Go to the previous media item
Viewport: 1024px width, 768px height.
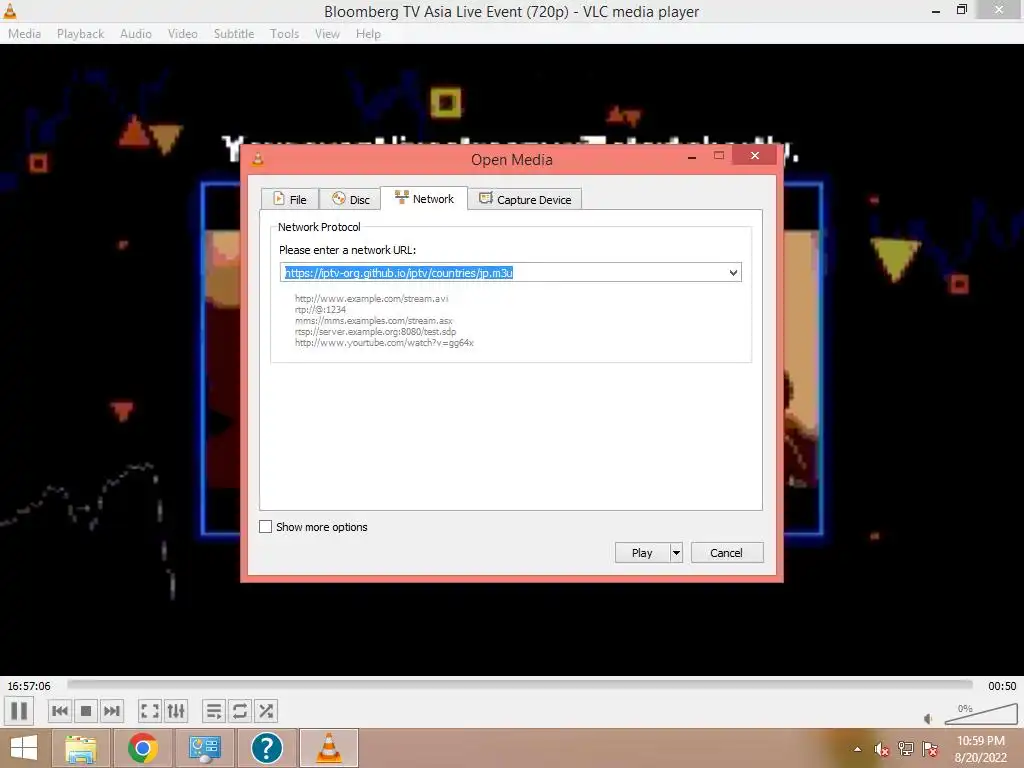tap(60, 711)
